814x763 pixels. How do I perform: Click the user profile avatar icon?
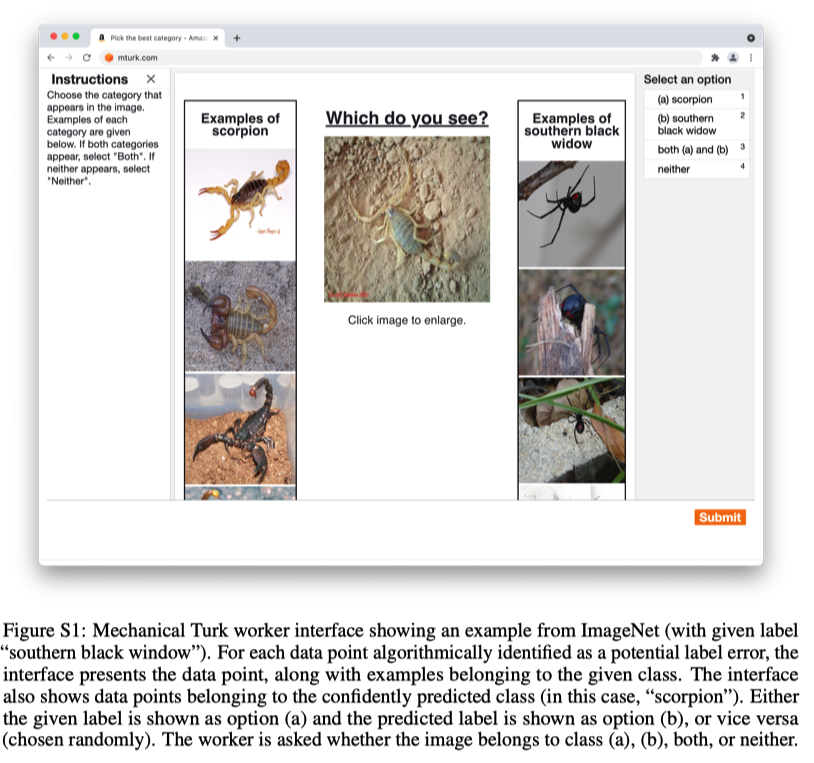point(733,57)
